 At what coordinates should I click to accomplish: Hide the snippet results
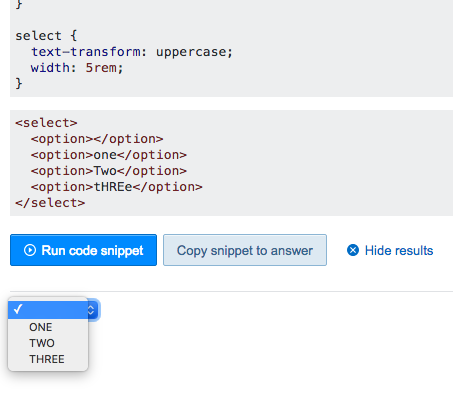click(x=390, y=250)
